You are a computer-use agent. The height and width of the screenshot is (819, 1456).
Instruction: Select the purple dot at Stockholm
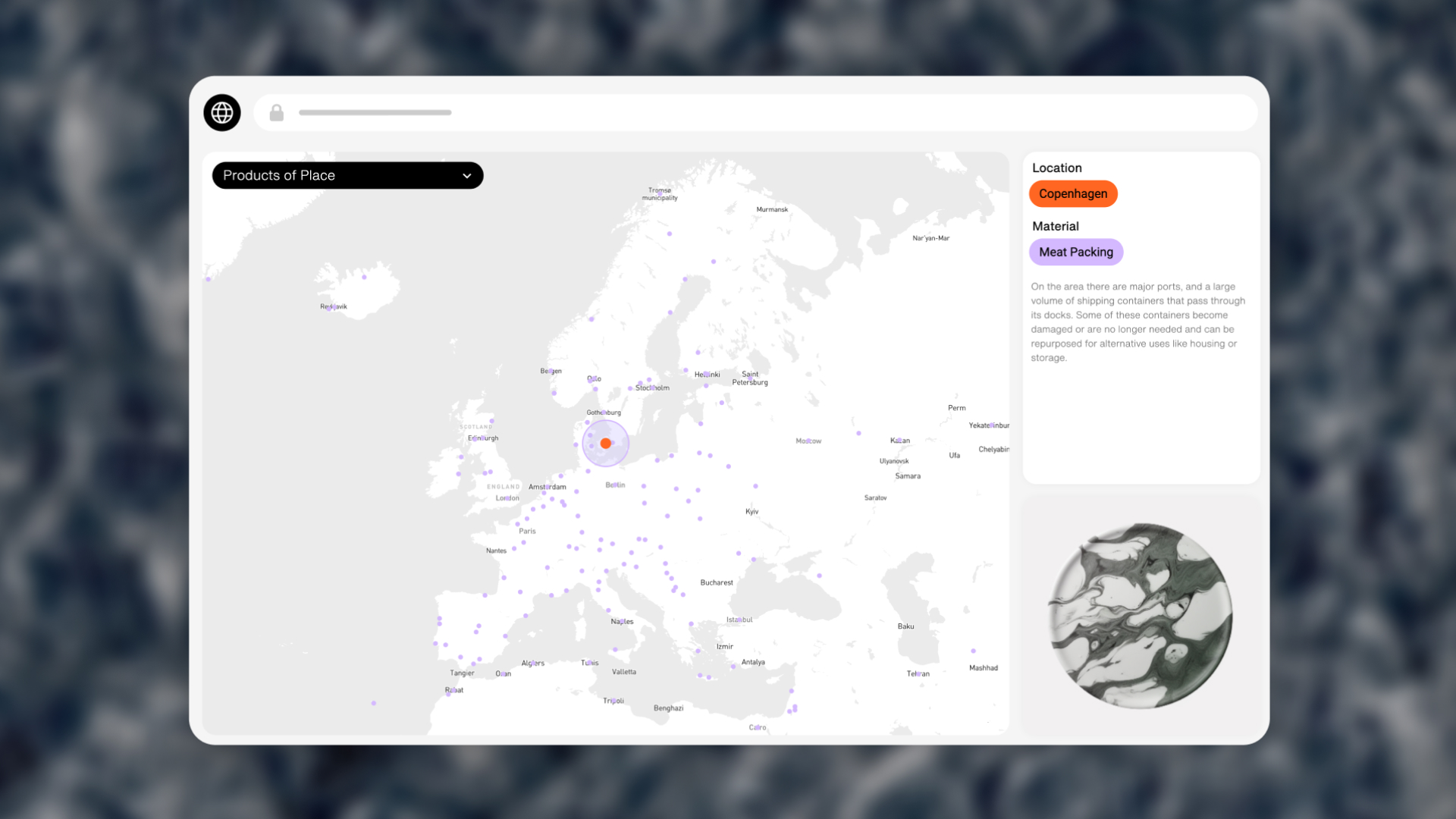pyautogui.click(x=651, y=388)
